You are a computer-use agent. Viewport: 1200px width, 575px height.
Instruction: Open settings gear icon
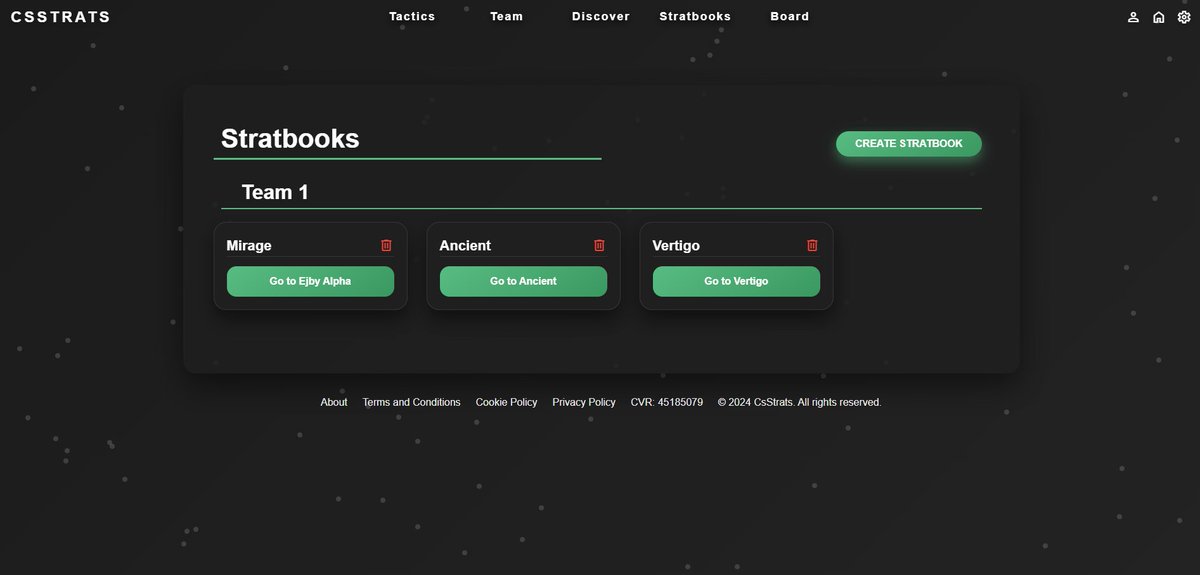1184,17
